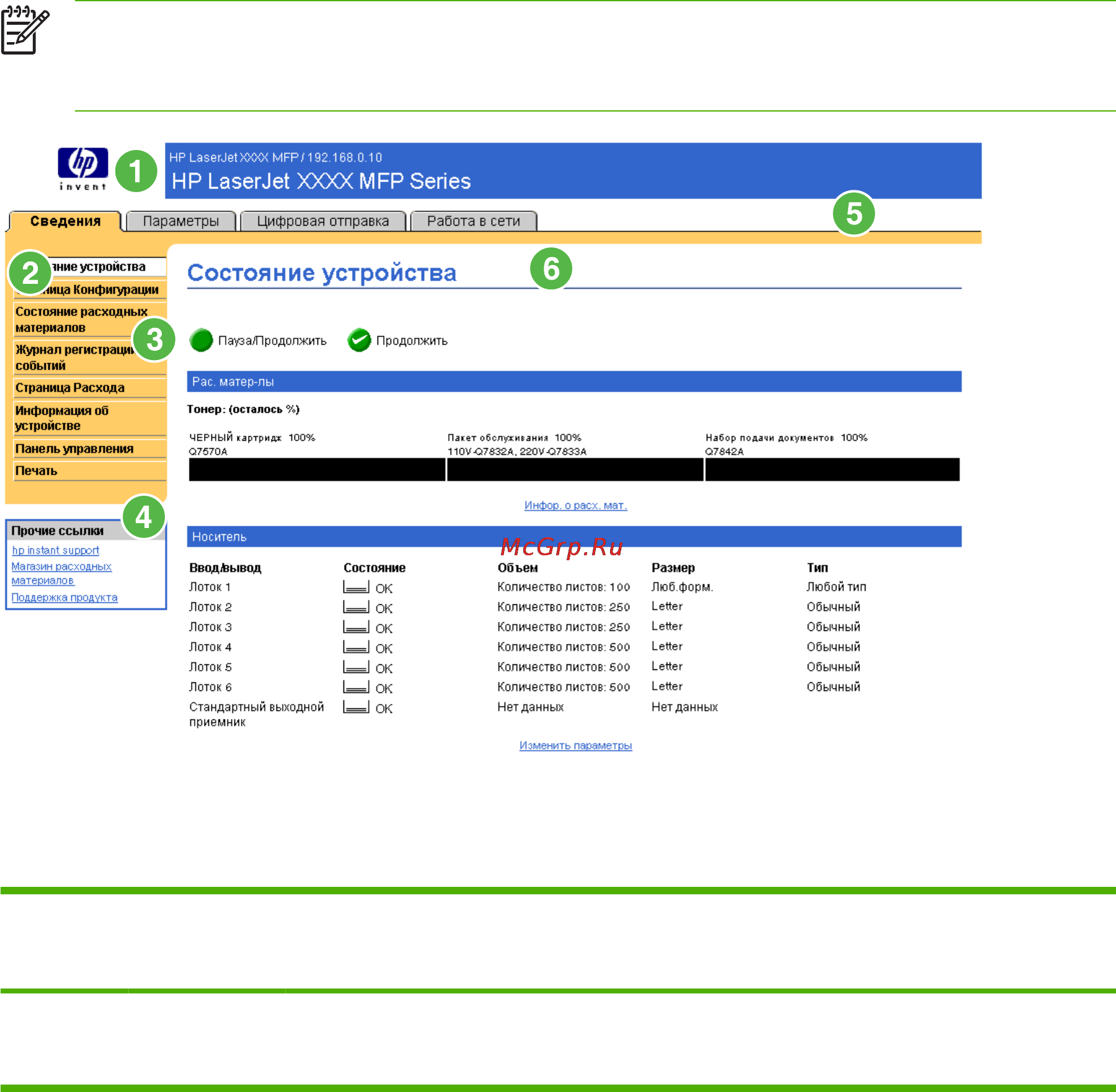The width and height of the screenshot is (1116, 1092).
Task: Click the Лоток 4 row label
Action: pos(210,647)
